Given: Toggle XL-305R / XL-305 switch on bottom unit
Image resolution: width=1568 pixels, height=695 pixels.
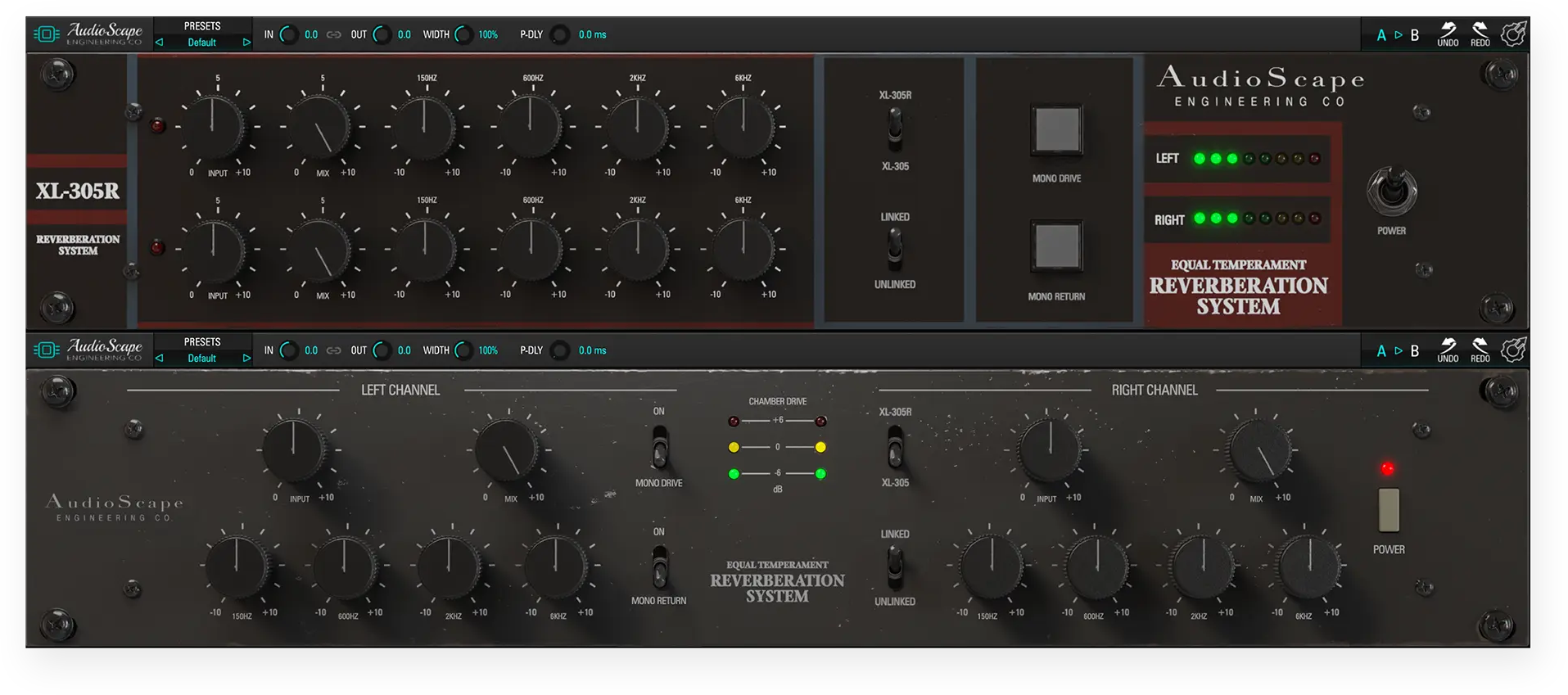Looking at the screenshot, I should pos(895,446).
